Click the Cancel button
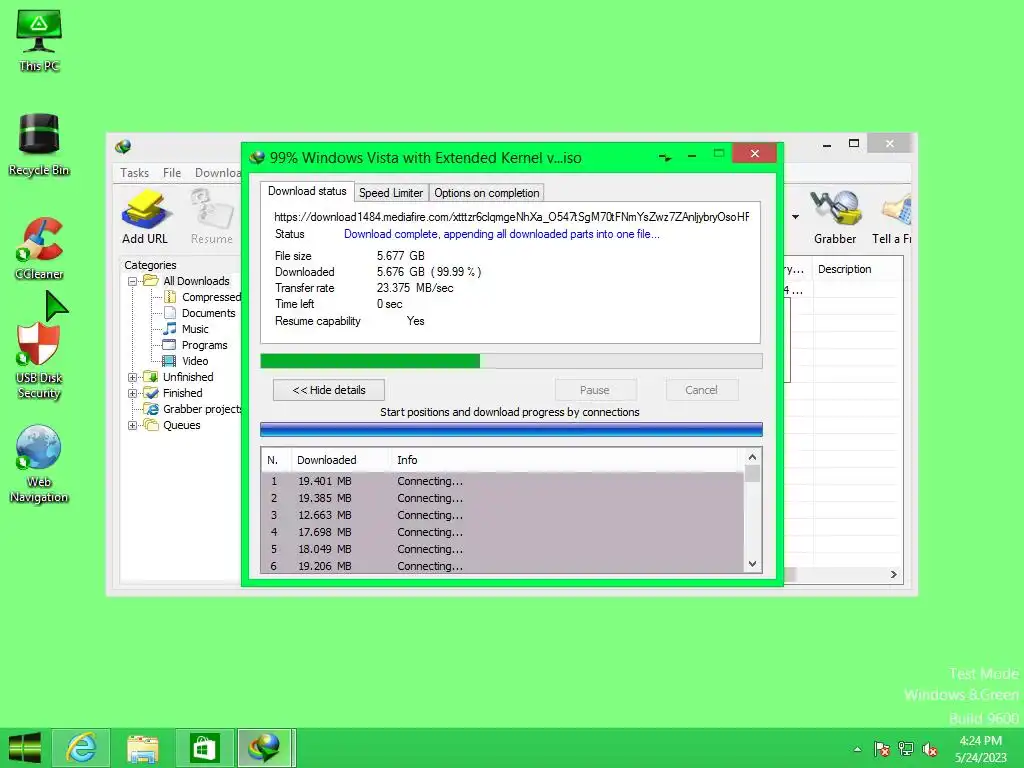This screenshot has height=768, width=1024. (702, 390)
